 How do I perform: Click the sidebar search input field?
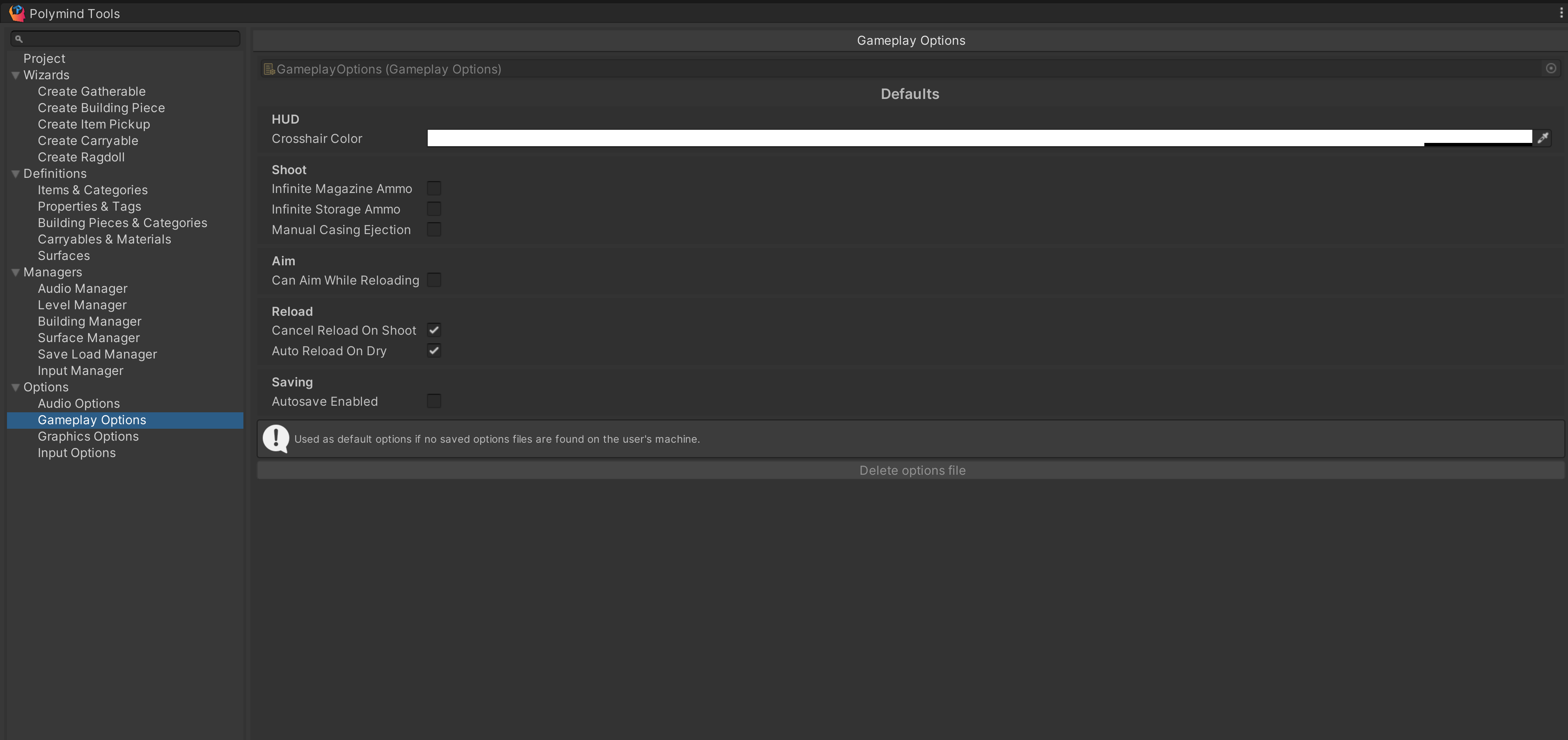130,39
